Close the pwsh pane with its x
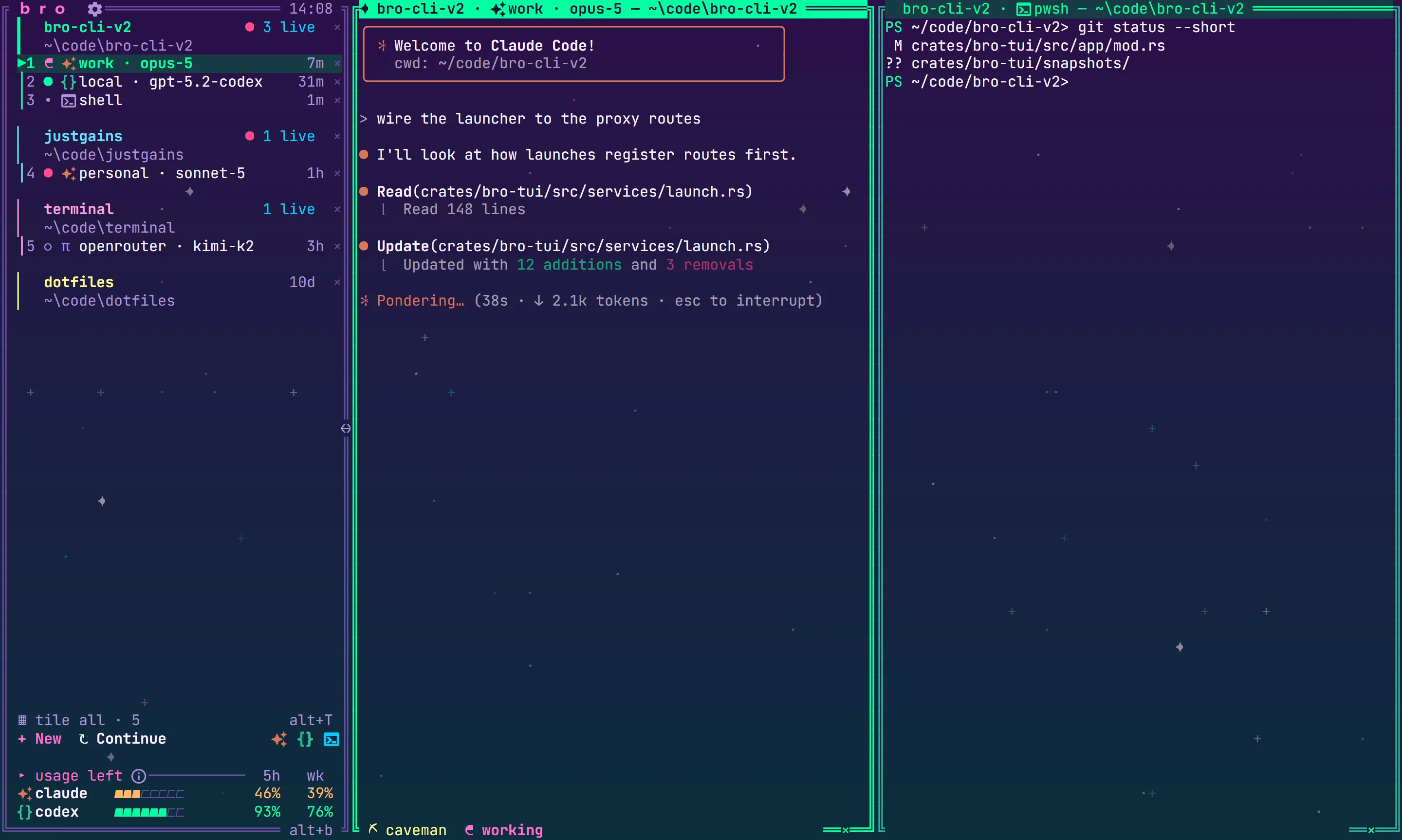The height and width of the screenshot is (840, 1402). coord(1371,830)
